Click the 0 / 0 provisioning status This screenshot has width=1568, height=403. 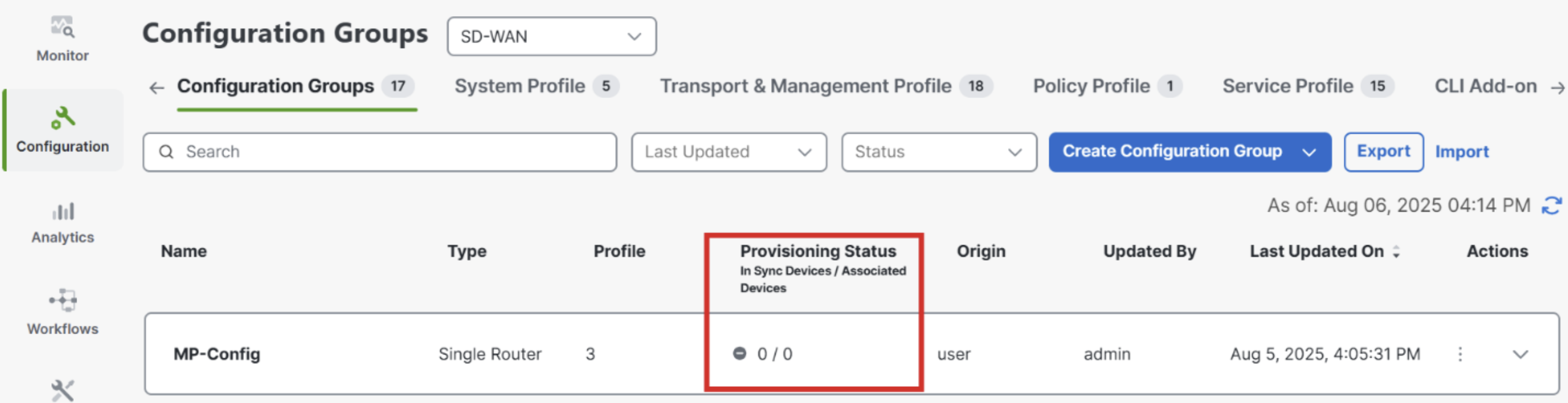(x=774, y=355)
